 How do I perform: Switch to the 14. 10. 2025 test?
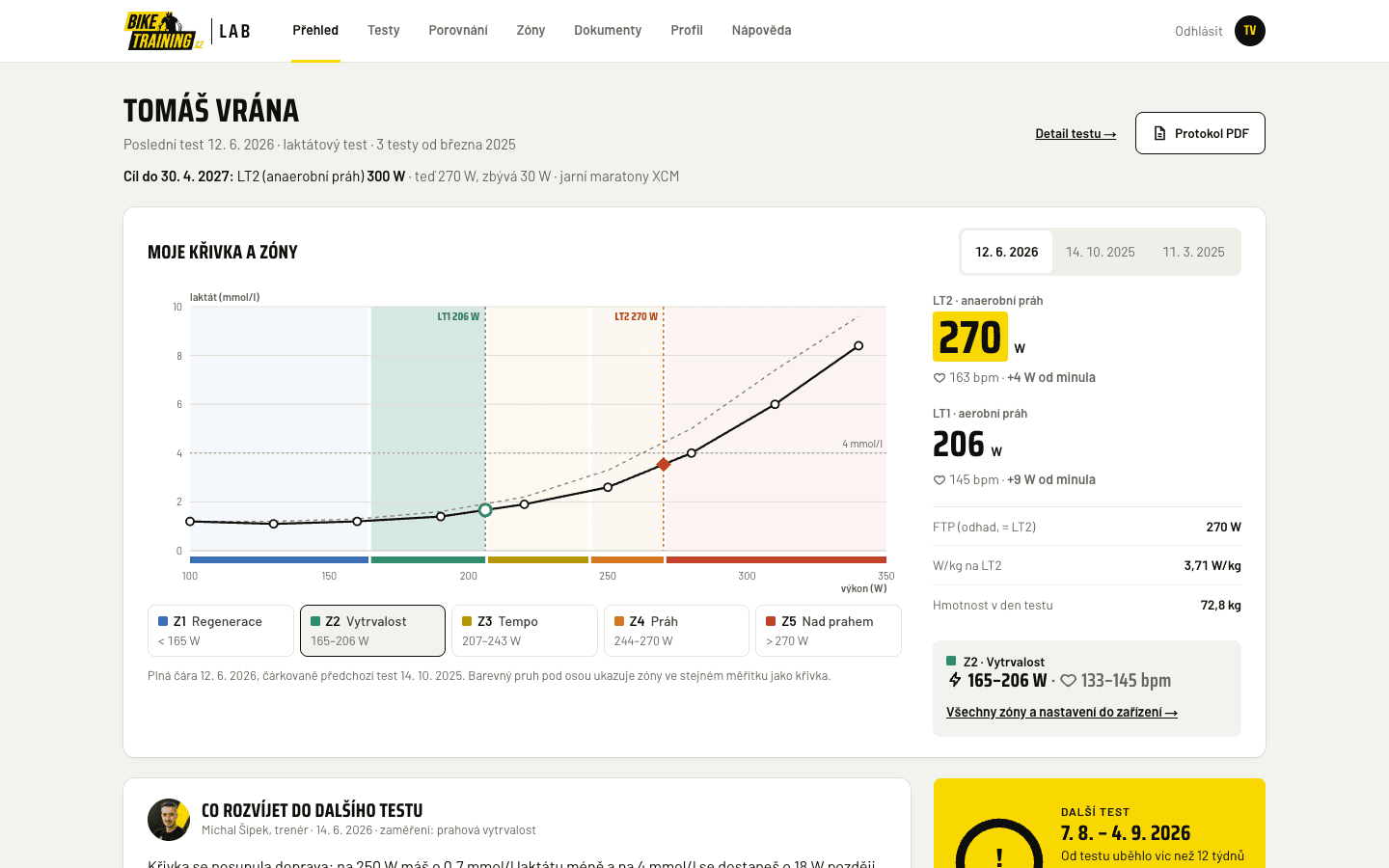click(x=1101, y=252)
